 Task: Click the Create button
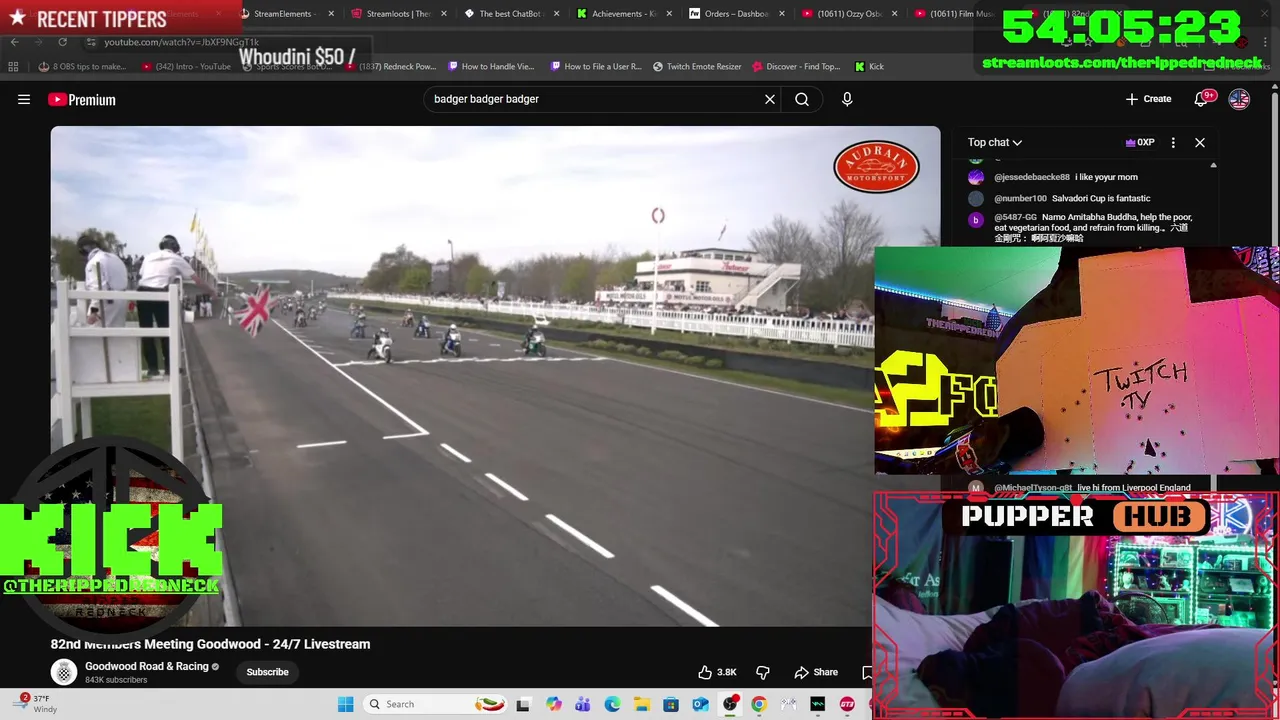(1148, 99)
